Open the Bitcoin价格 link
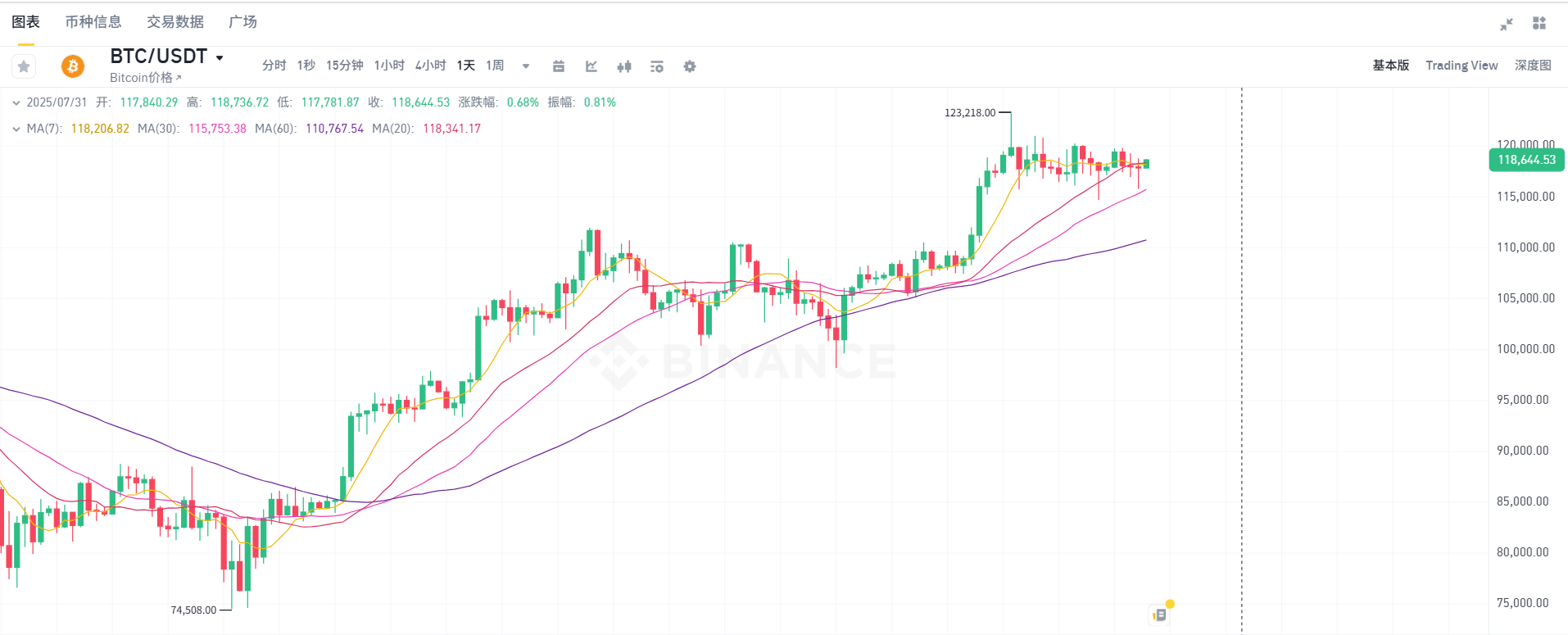 [x=146, y=78]
